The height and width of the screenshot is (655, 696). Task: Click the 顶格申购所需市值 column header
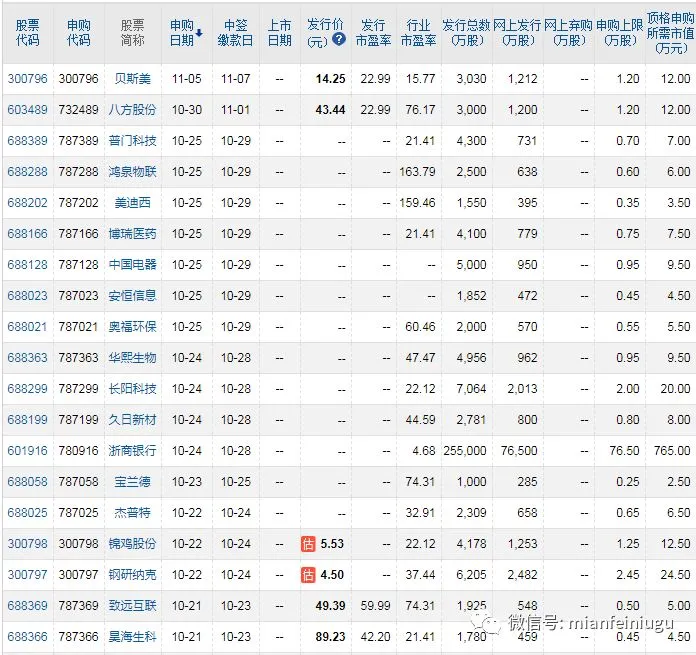click(671, 33)
